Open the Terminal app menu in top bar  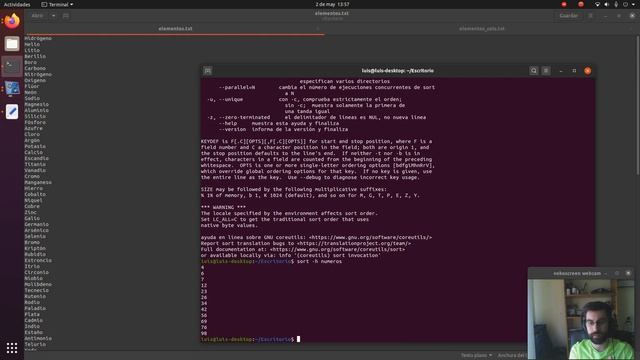58,4
